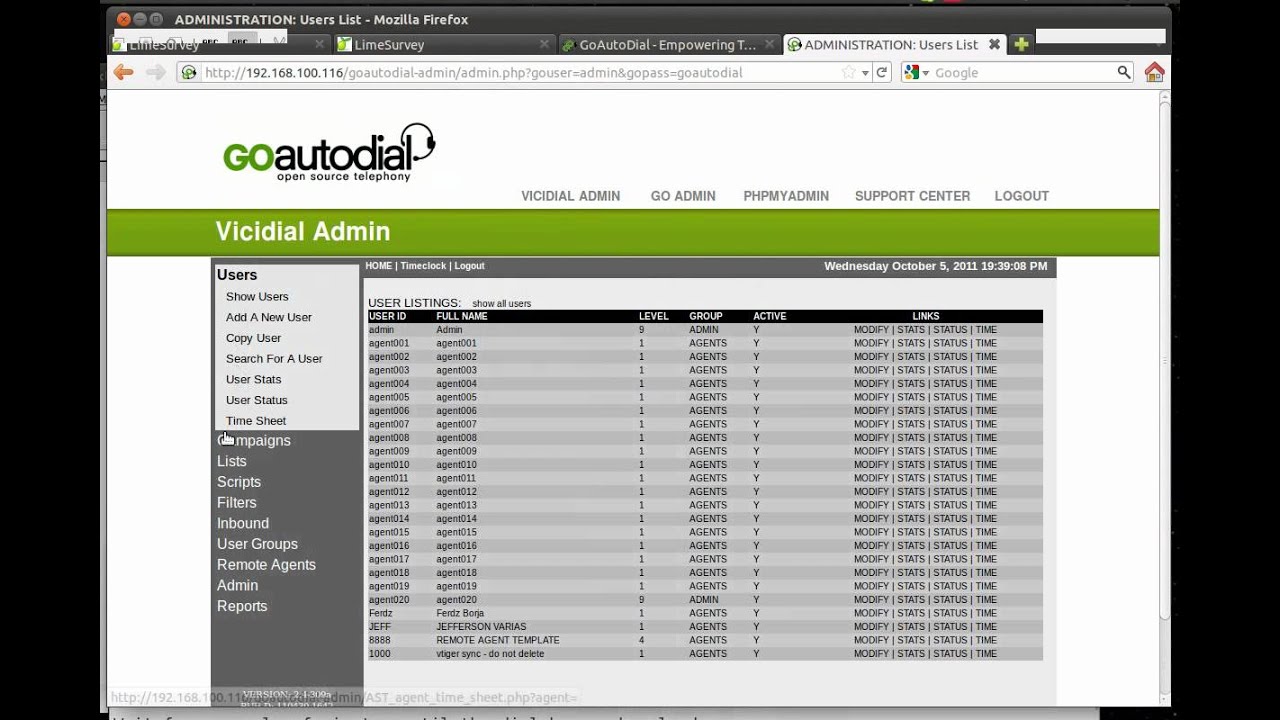Click the search magnifier icon

tap(1124, 72)
